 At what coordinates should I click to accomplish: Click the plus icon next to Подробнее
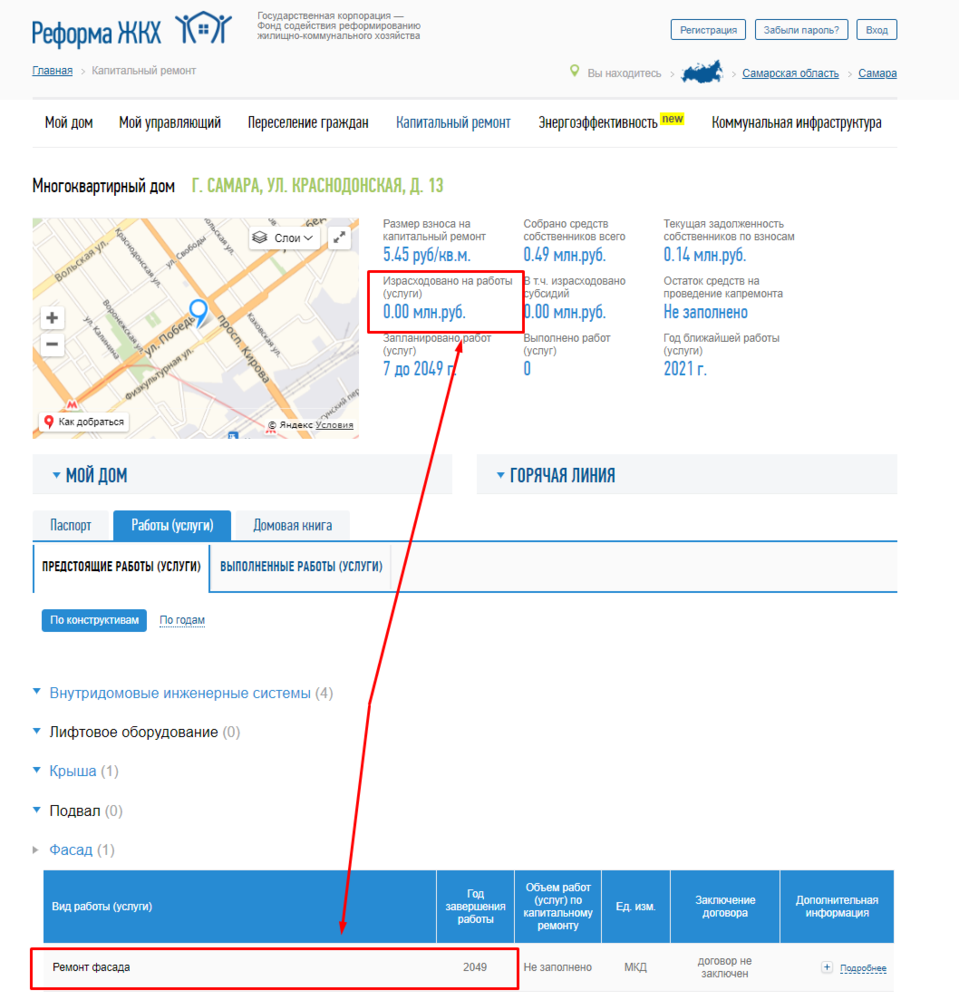click(826, 967)
